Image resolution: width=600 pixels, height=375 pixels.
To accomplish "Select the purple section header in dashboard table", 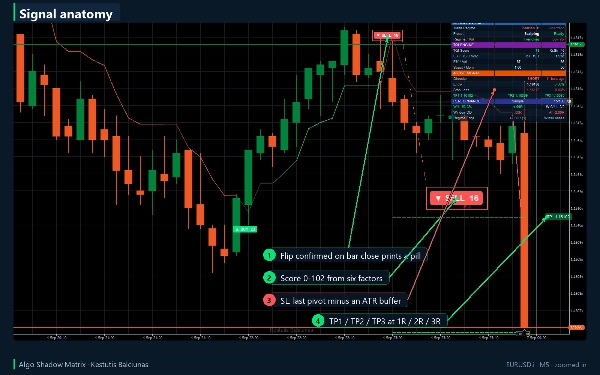I will [509, 45].
